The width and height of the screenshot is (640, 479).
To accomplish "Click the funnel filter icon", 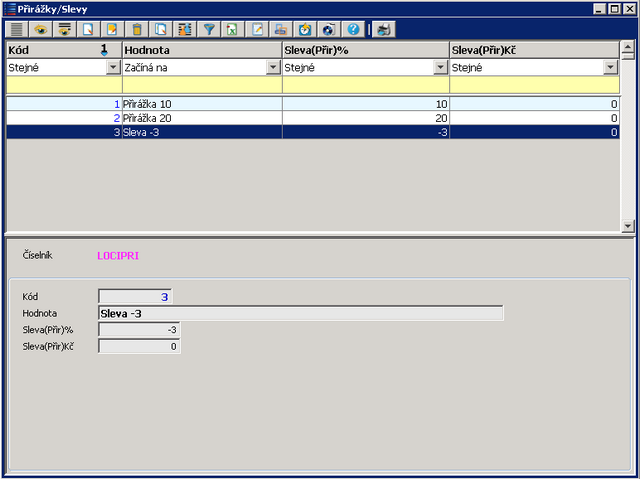I will (209, 29).
